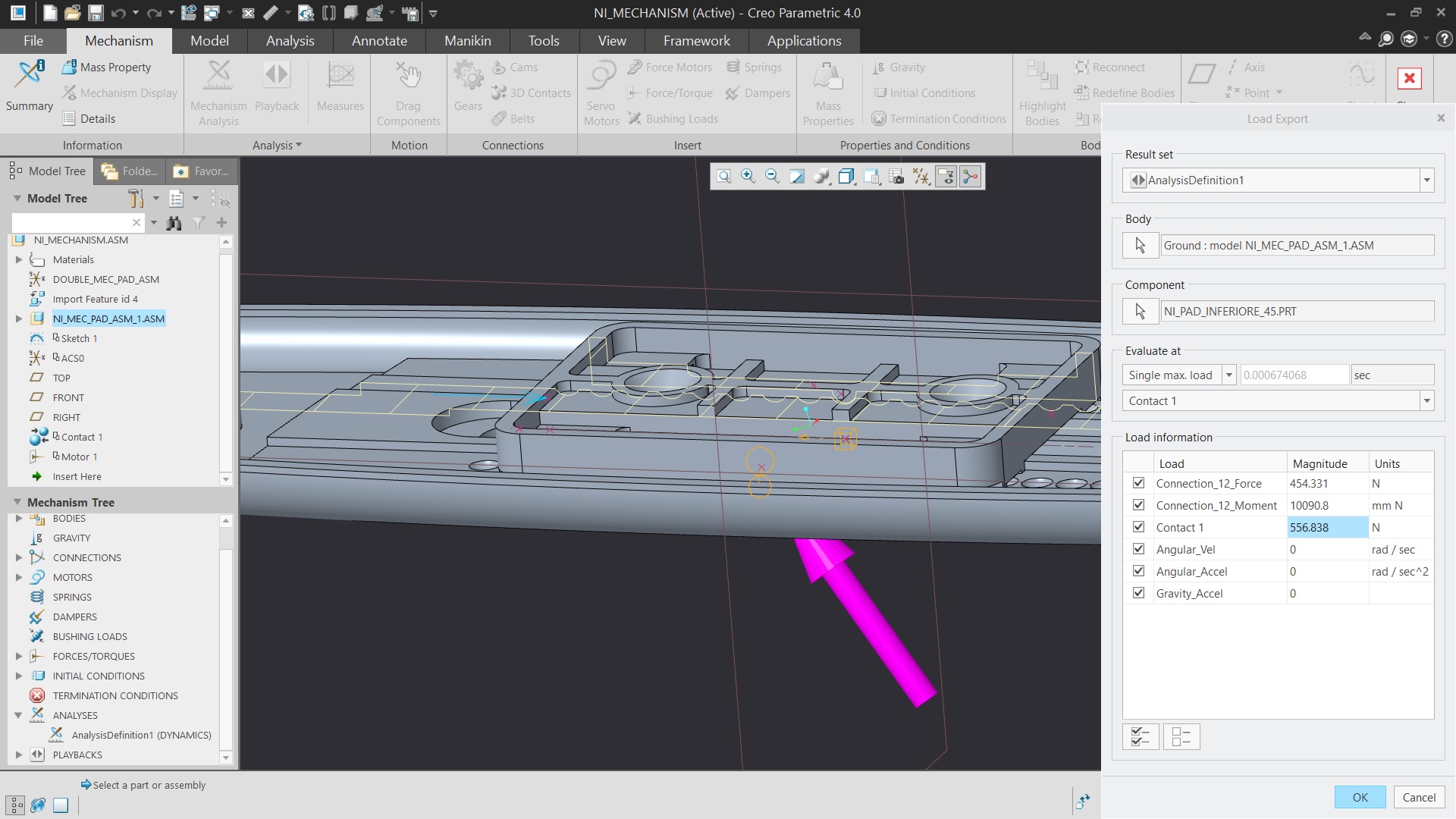This screenshot has height=819, width=1456.
Task: Open the Framework ribbon tab
Action: point(696,41)
